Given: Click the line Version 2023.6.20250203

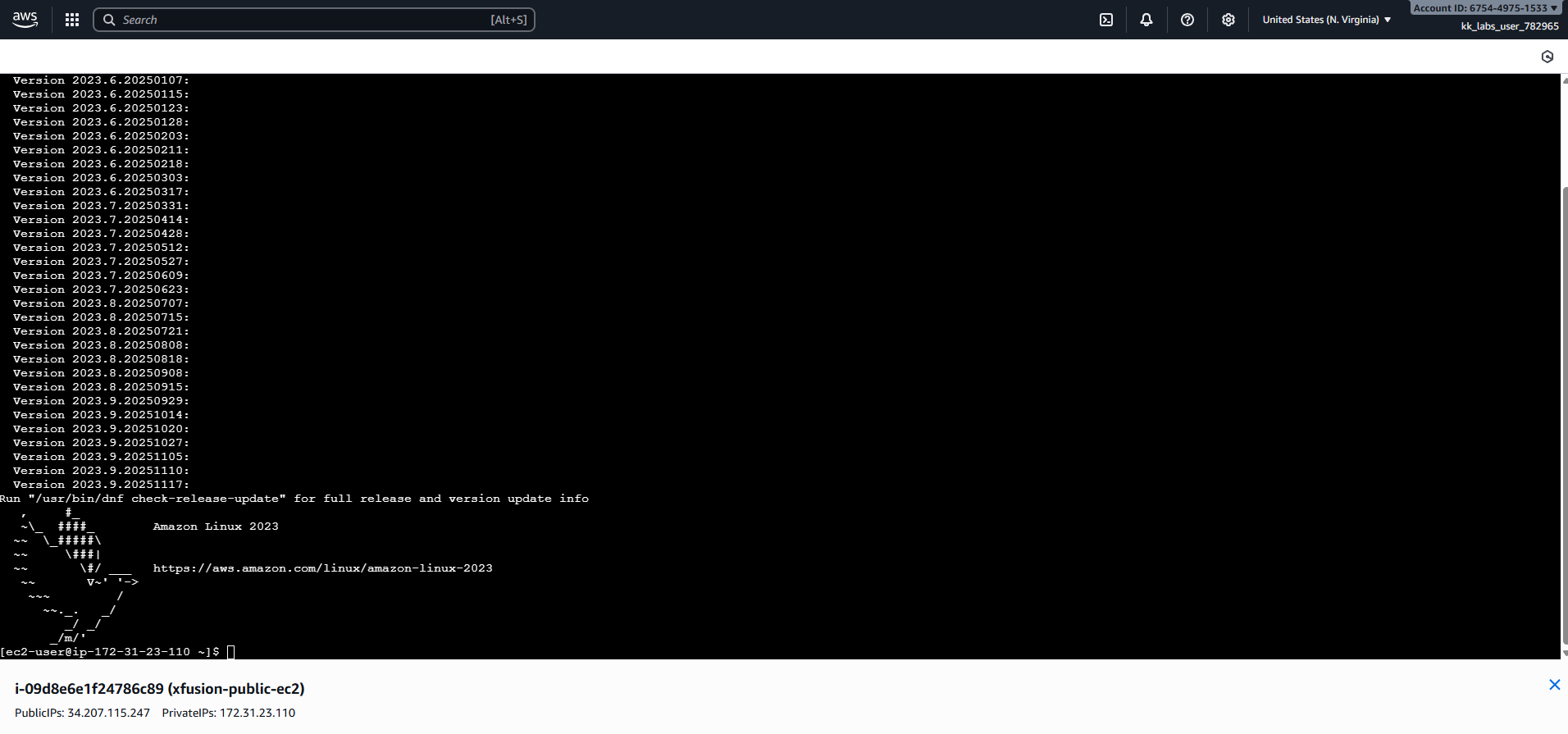Looking at the screenshot, I should [x=101, y=136].
